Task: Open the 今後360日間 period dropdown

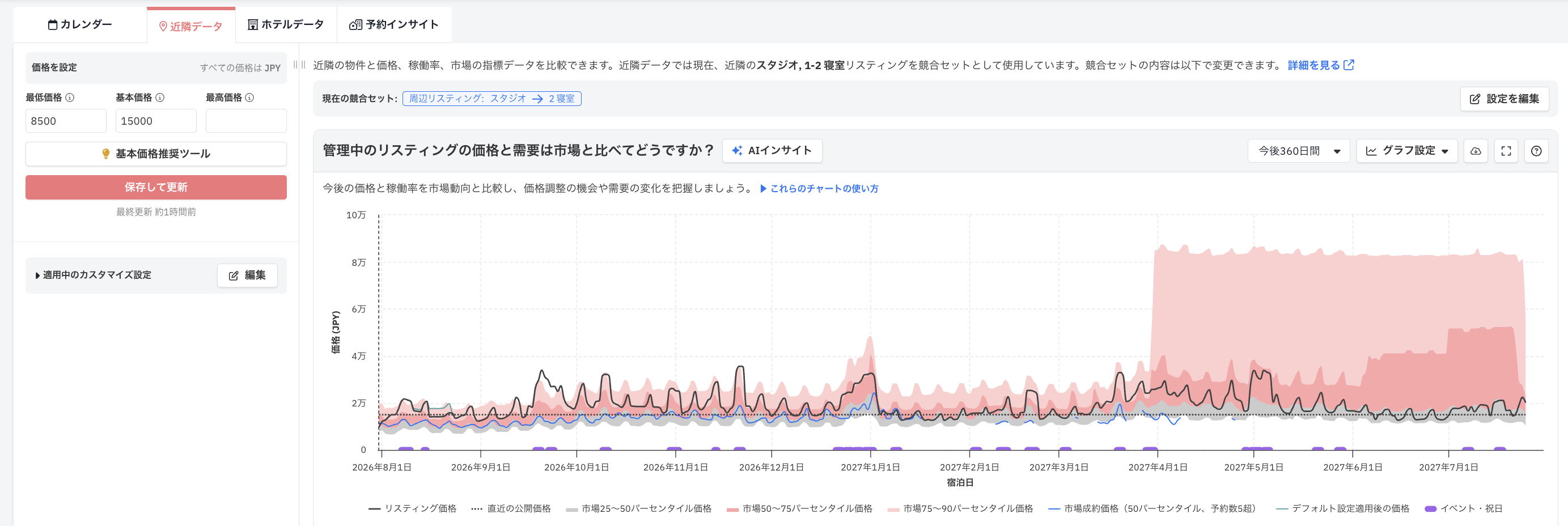Action: pyautogui.click(x=1298, y=151)
